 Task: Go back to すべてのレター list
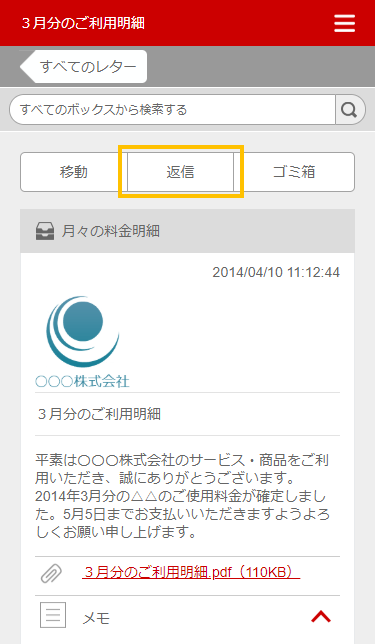pyautogui.click(x=83, y=67)
